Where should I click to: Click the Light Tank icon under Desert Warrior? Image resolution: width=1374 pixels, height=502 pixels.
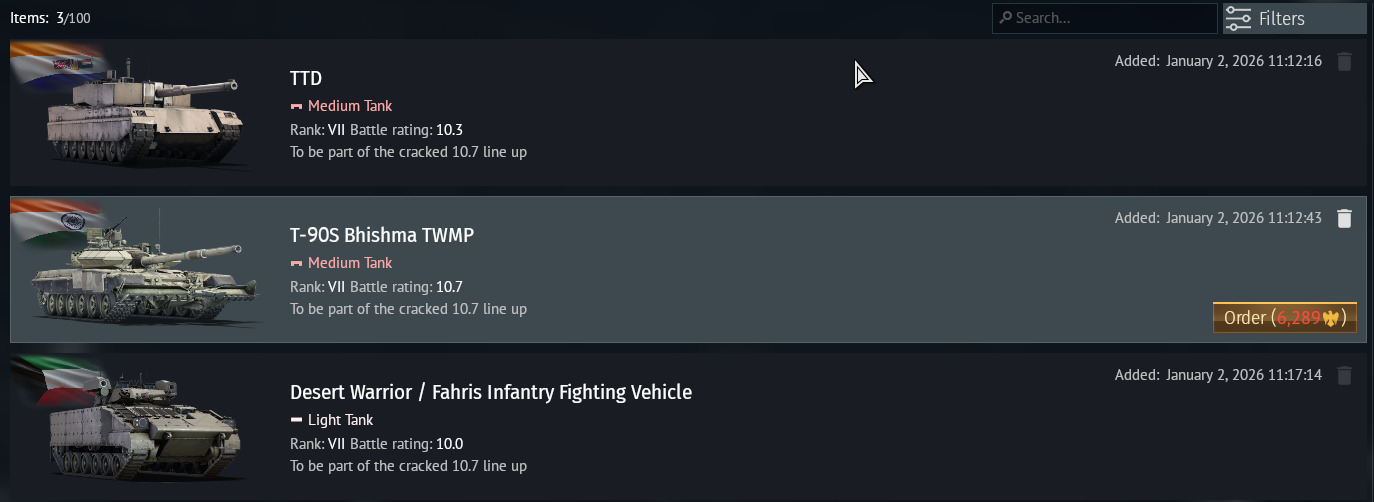point(296,420)
